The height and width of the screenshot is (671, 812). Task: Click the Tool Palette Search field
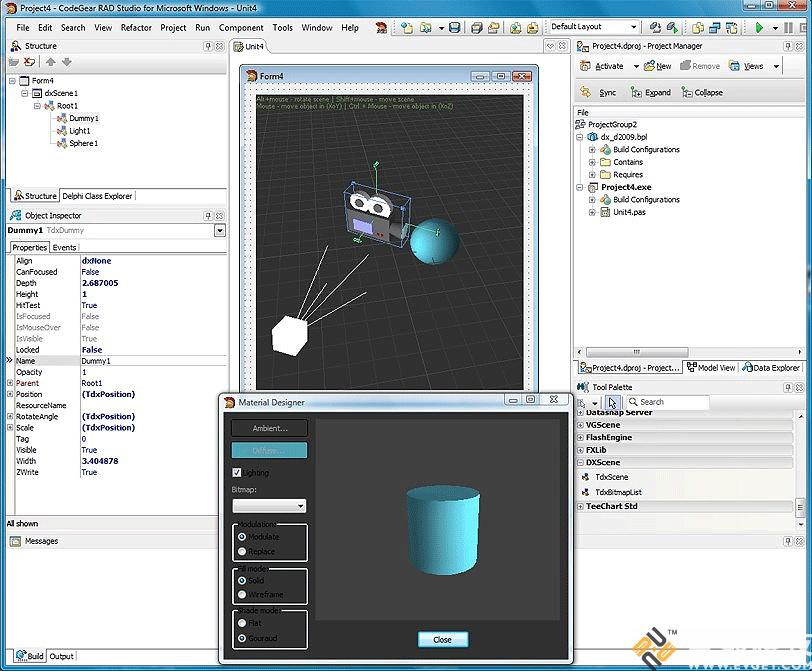[x=668, y=402]
